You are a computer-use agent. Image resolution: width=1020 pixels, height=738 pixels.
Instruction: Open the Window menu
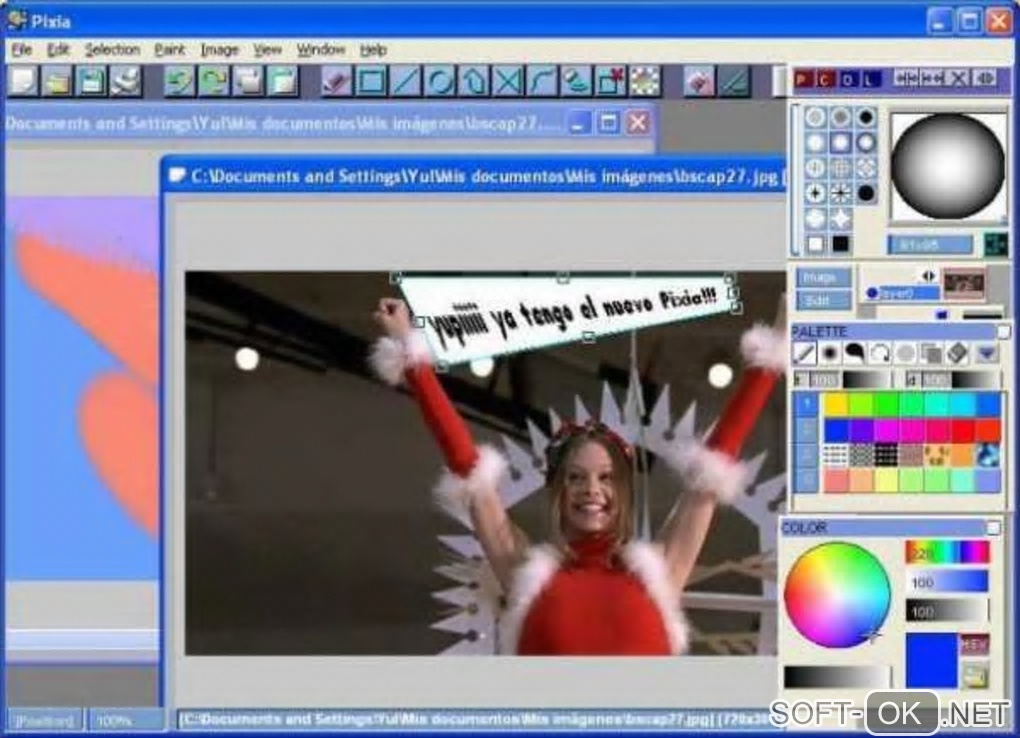(x=321, y=49)
